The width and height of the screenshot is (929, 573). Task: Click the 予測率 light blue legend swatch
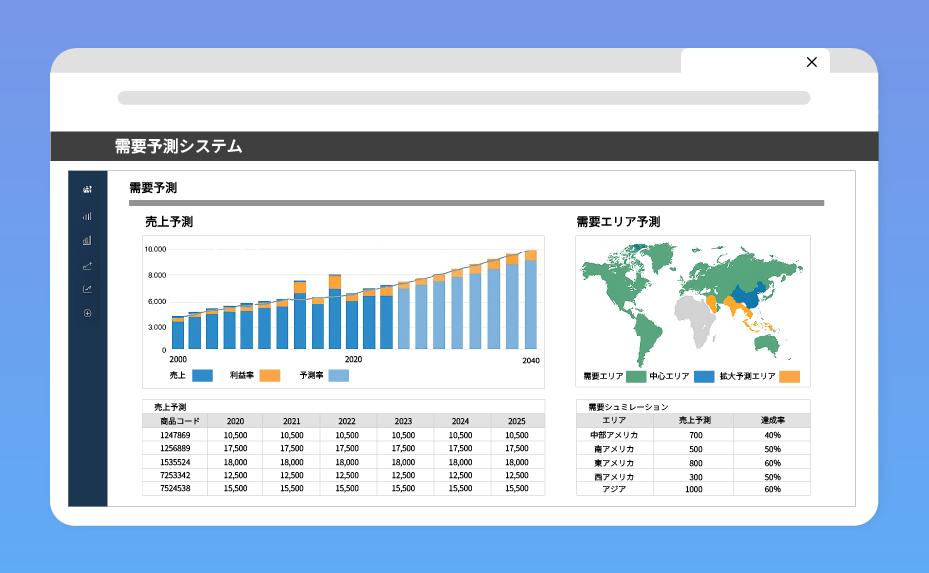coord(339,376)
